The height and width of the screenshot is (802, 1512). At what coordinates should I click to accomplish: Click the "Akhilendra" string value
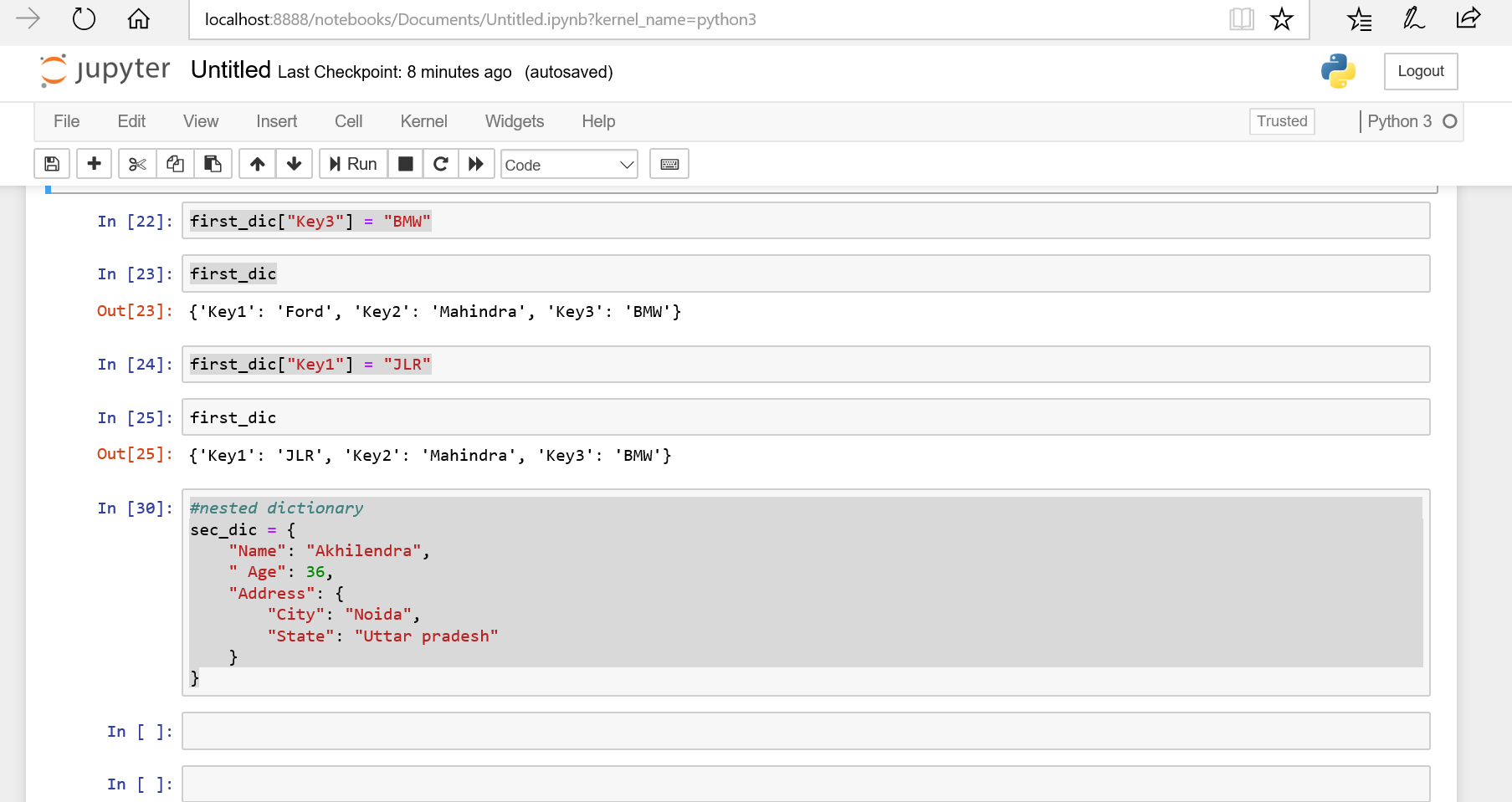coord(363,550)
